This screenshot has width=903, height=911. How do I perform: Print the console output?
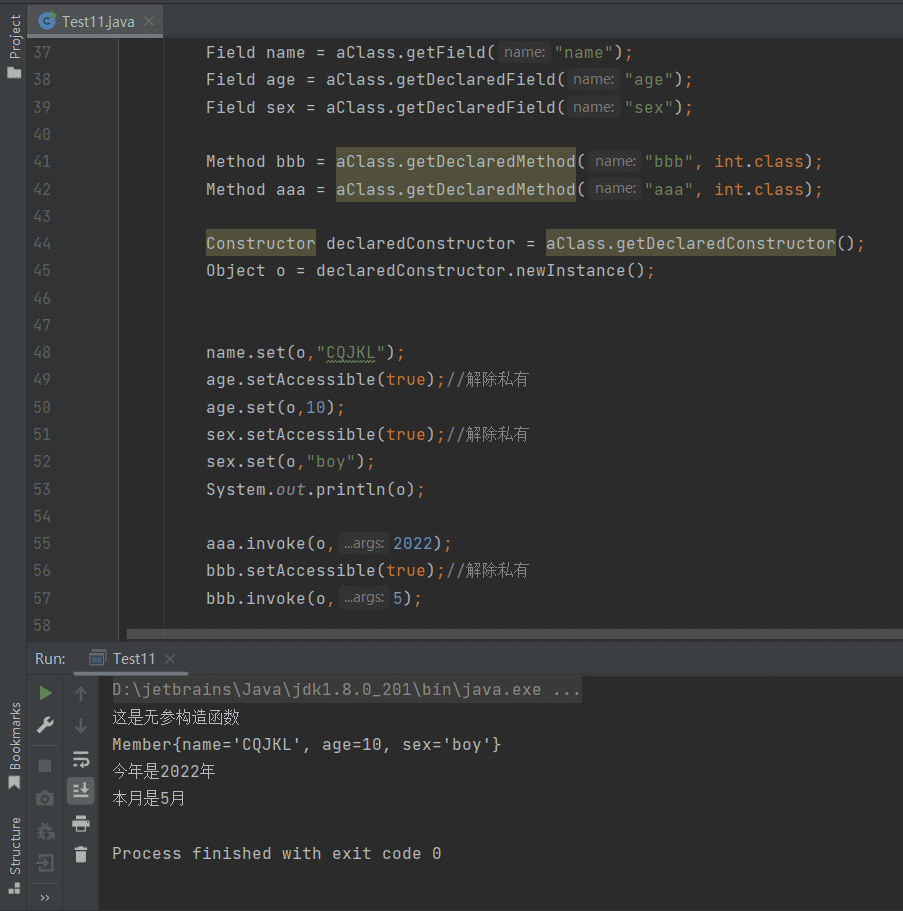click(x=81, y=823)
